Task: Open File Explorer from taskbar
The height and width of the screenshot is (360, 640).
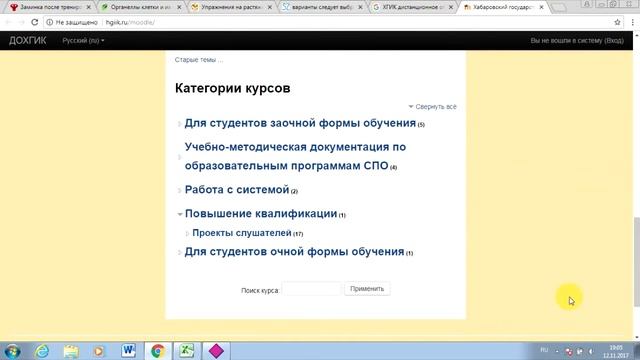Action: point(71,351)
